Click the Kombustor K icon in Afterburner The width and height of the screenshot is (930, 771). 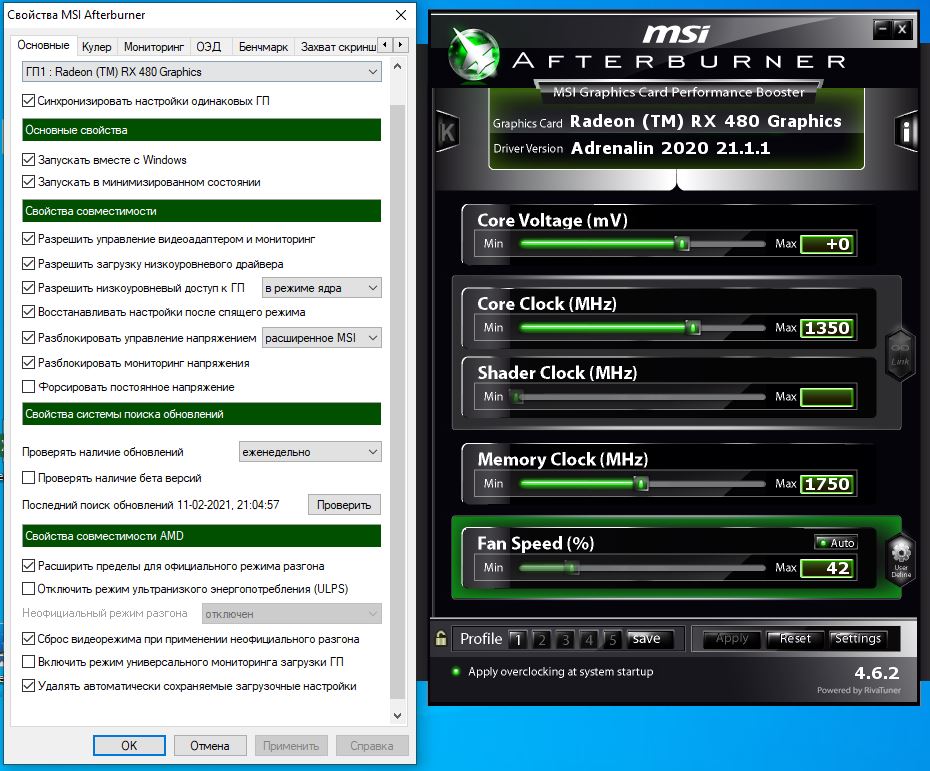coord(447,132)
